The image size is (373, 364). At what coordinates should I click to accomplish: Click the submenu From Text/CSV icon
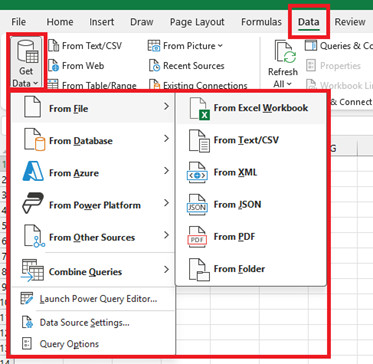click(x=199, y=140)
